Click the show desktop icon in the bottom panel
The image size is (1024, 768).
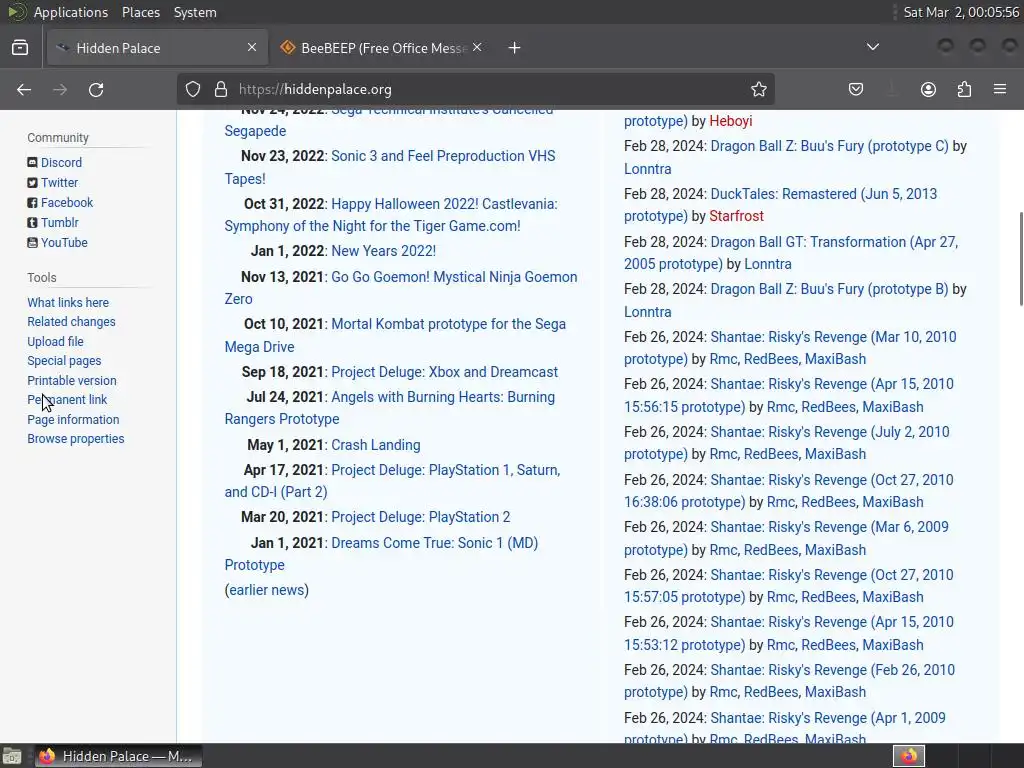[12, 756]
